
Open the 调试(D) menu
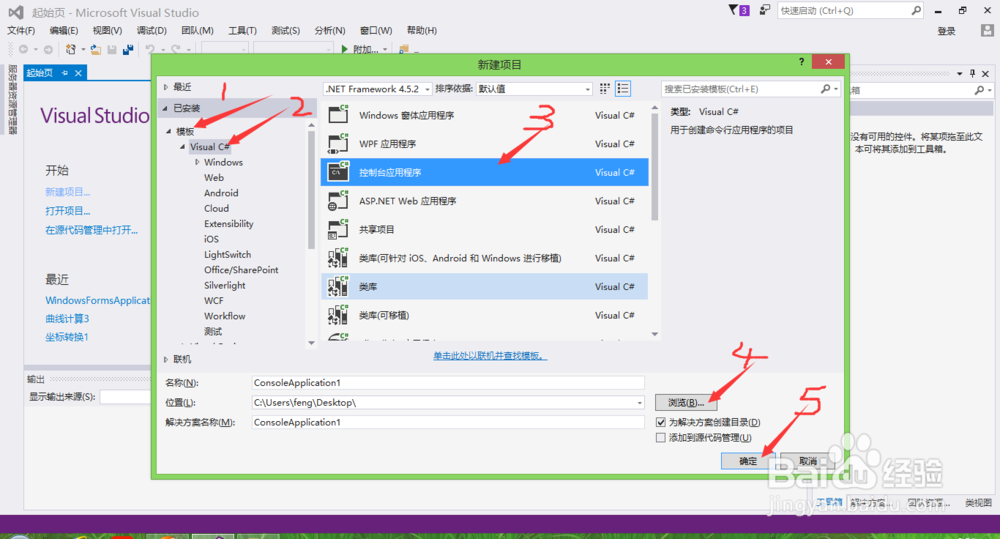[151, 30]
